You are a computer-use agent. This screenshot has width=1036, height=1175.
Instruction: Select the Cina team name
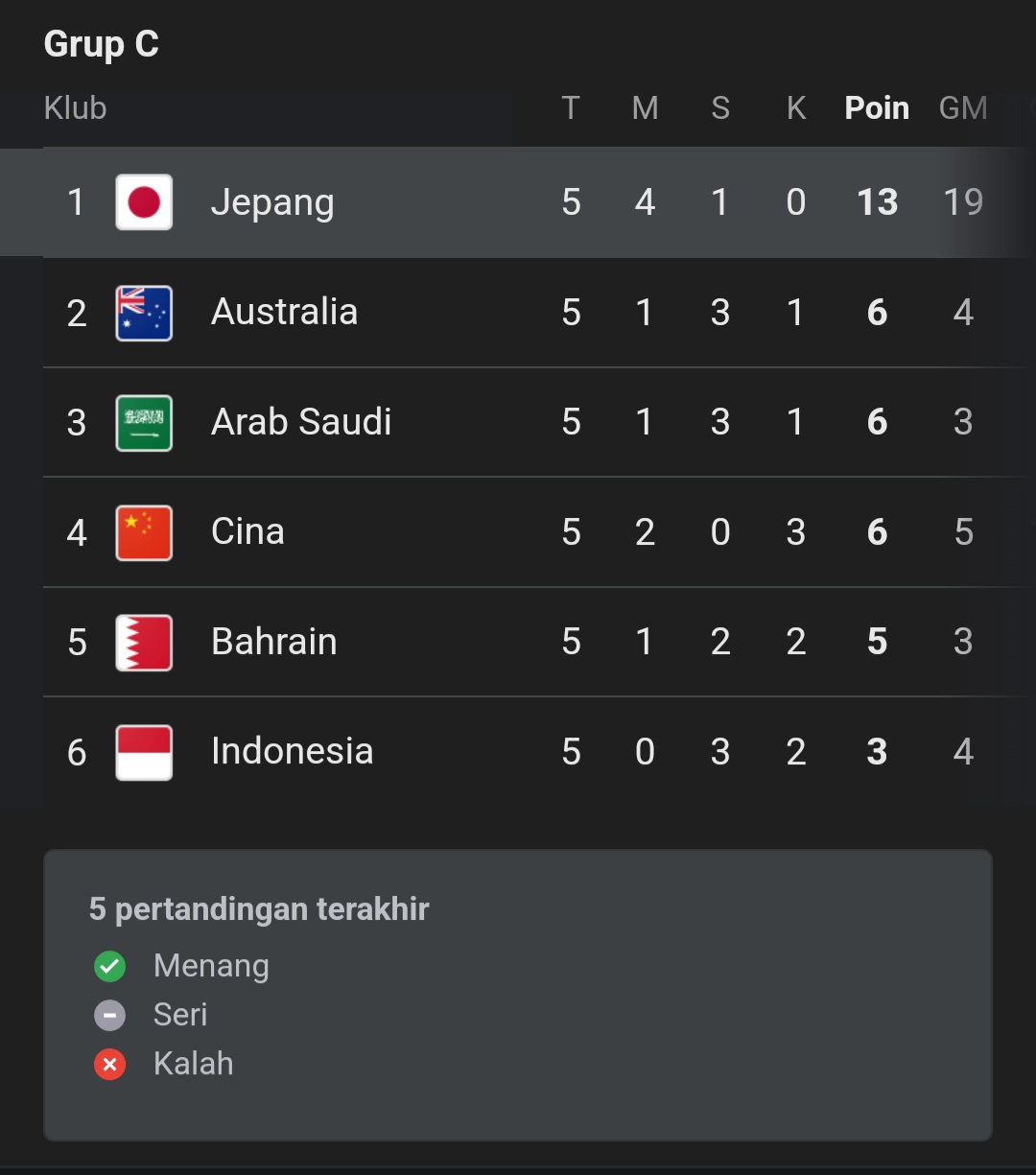tap(247, 531)
